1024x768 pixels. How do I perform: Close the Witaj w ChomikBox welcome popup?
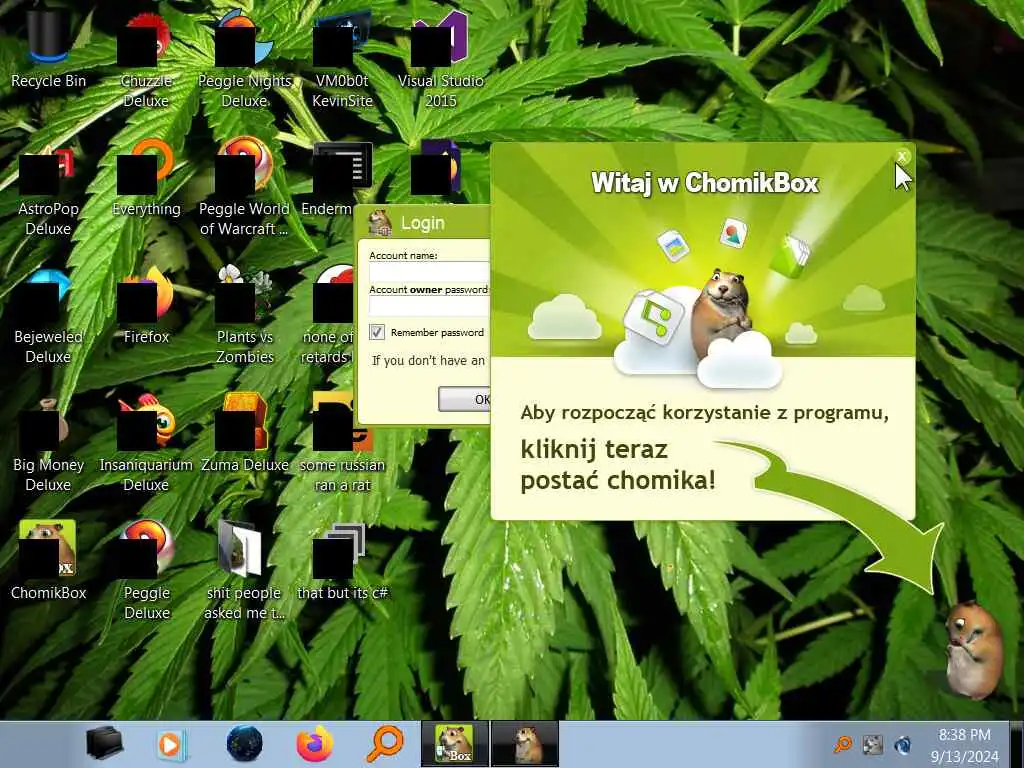point(902,156)
